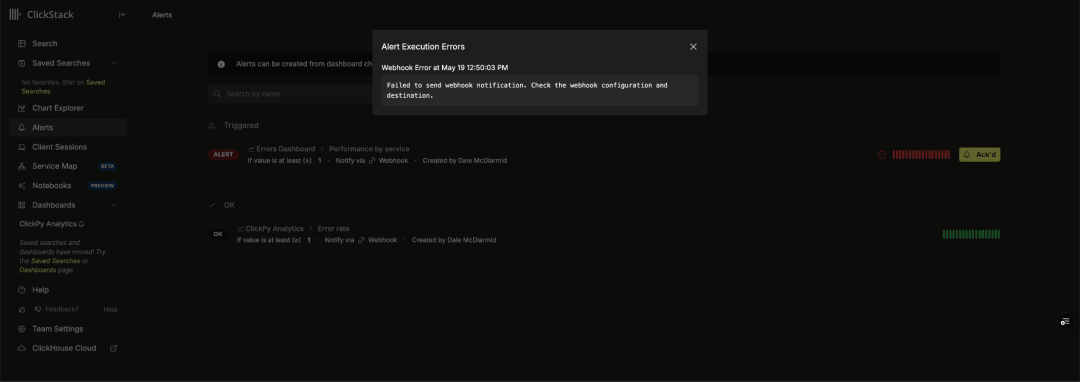Screen dimensions: 1080x382
Task: Click the Help question-mark icon
Action: (21, 290)
